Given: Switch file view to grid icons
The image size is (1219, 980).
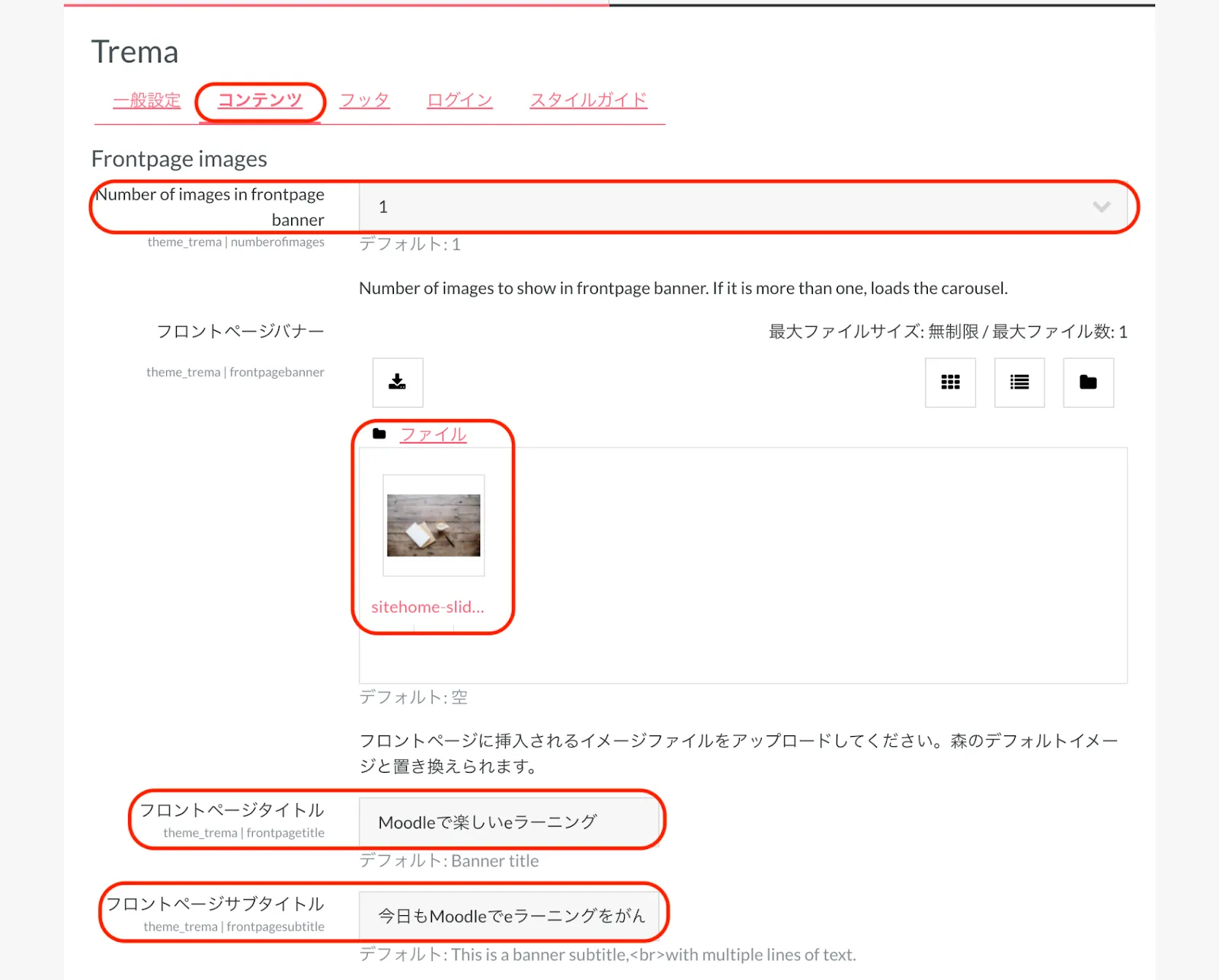Looking at the screenshot, I should (950, 383).
